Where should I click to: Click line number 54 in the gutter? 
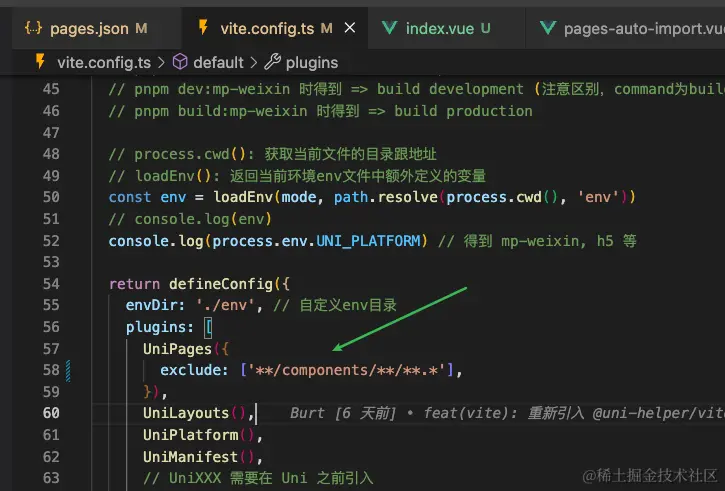[51, 284]
